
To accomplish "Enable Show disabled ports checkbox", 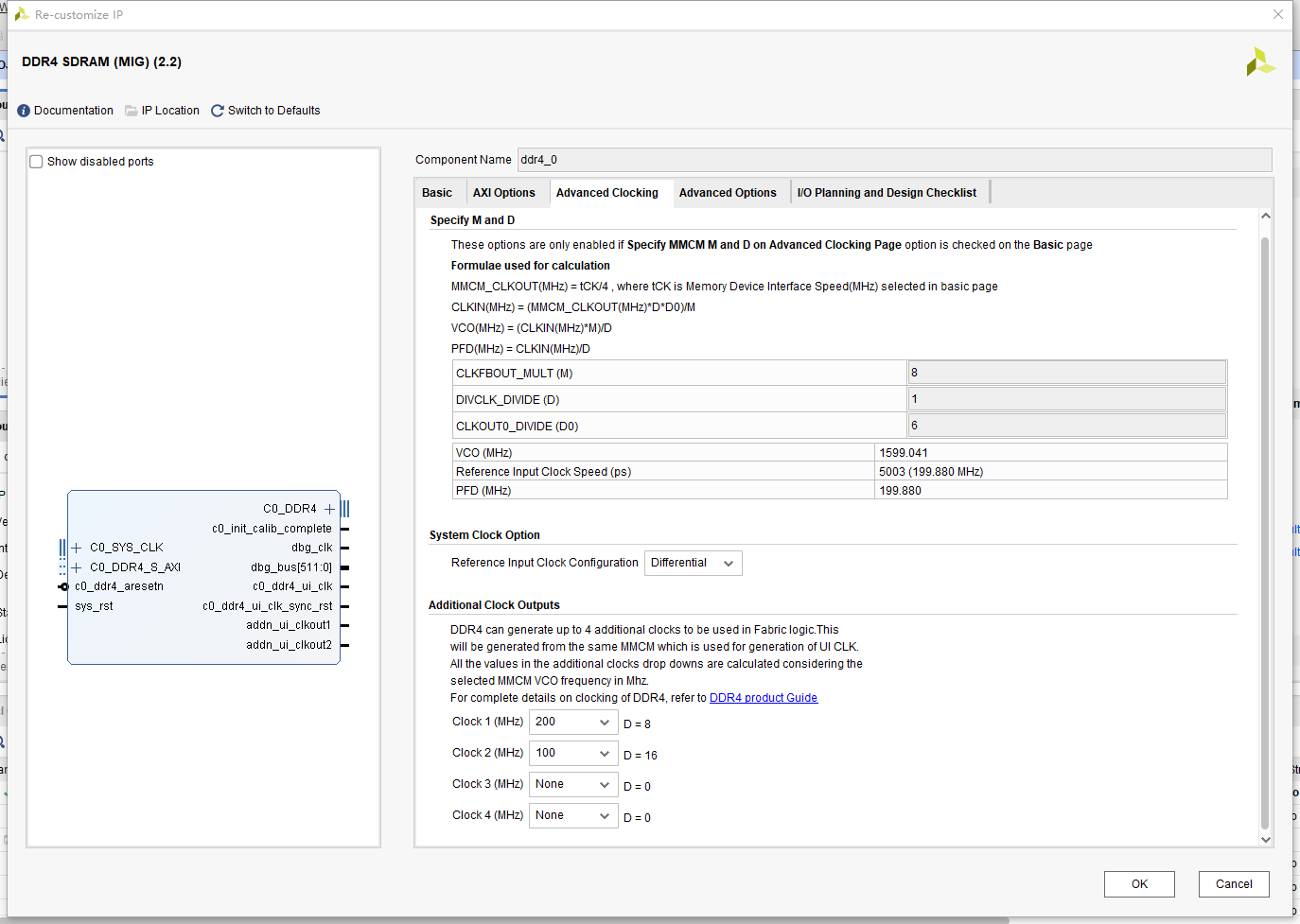I will pyautogui.click(x=37, y=162).
